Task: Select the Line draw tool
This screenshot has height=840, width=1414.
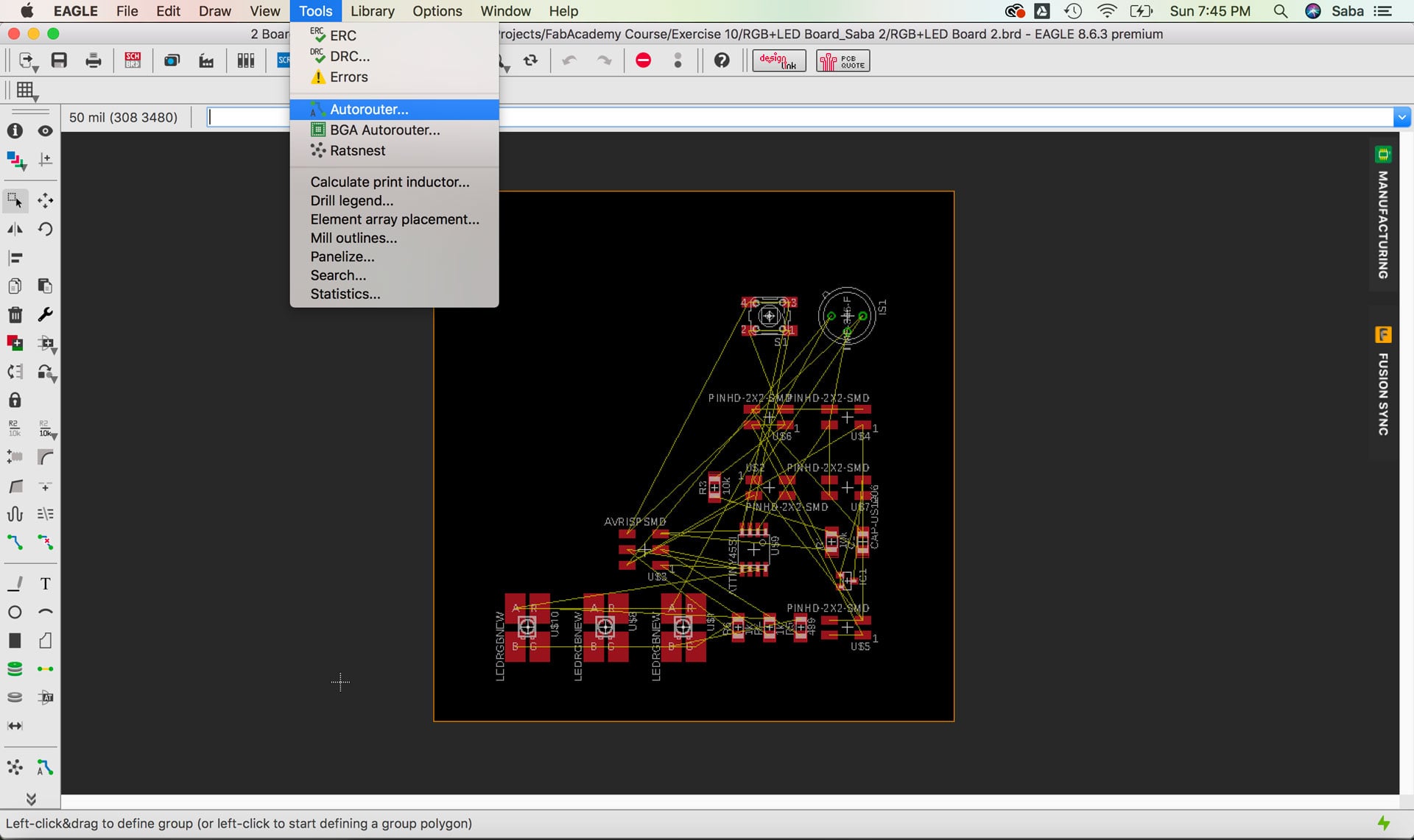Action: 15,584
